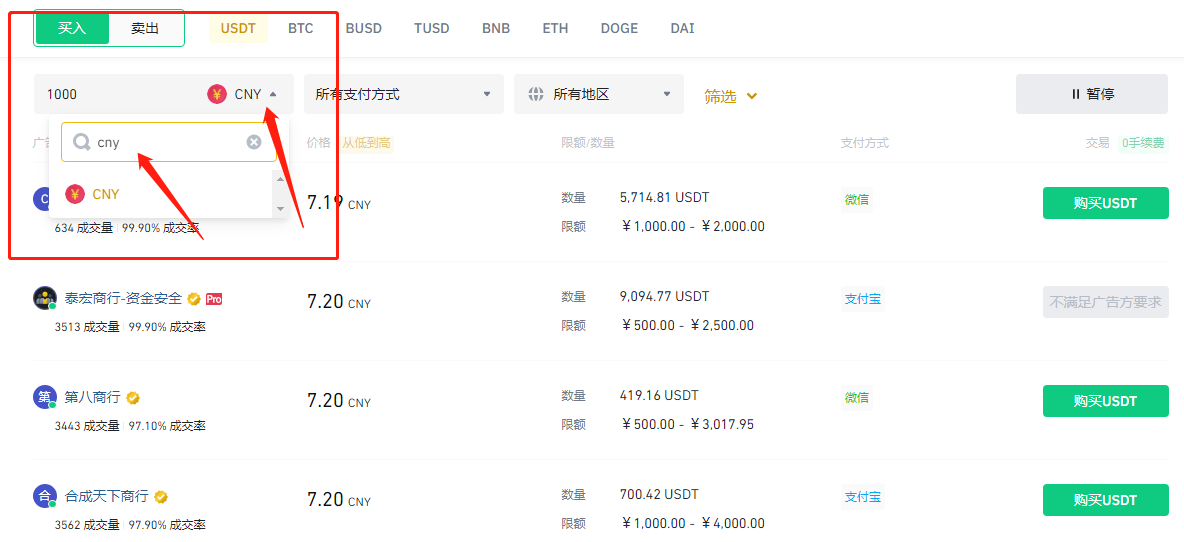Select CNY option in currency list
The width and height of the screenshot is (1184, 542).
(105, 194)
